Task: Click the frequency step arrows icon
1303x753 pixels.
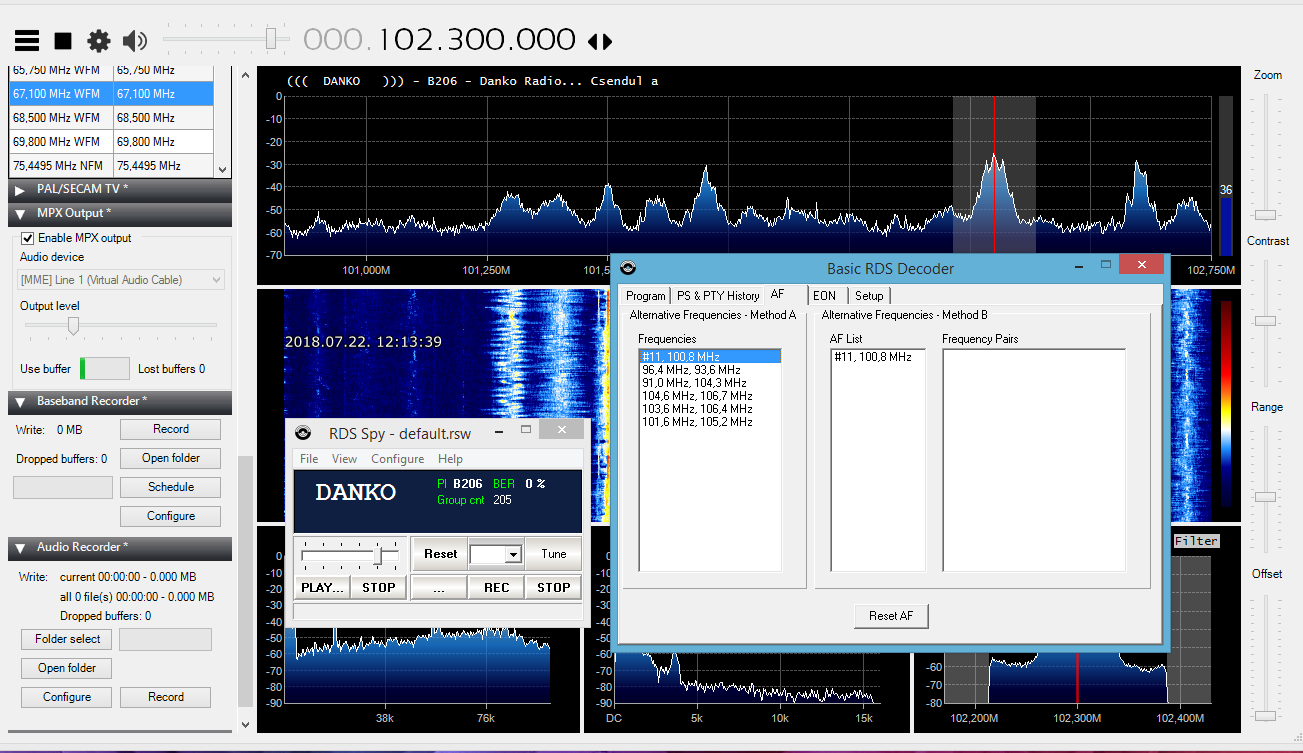Action: [x=599, y=41]
